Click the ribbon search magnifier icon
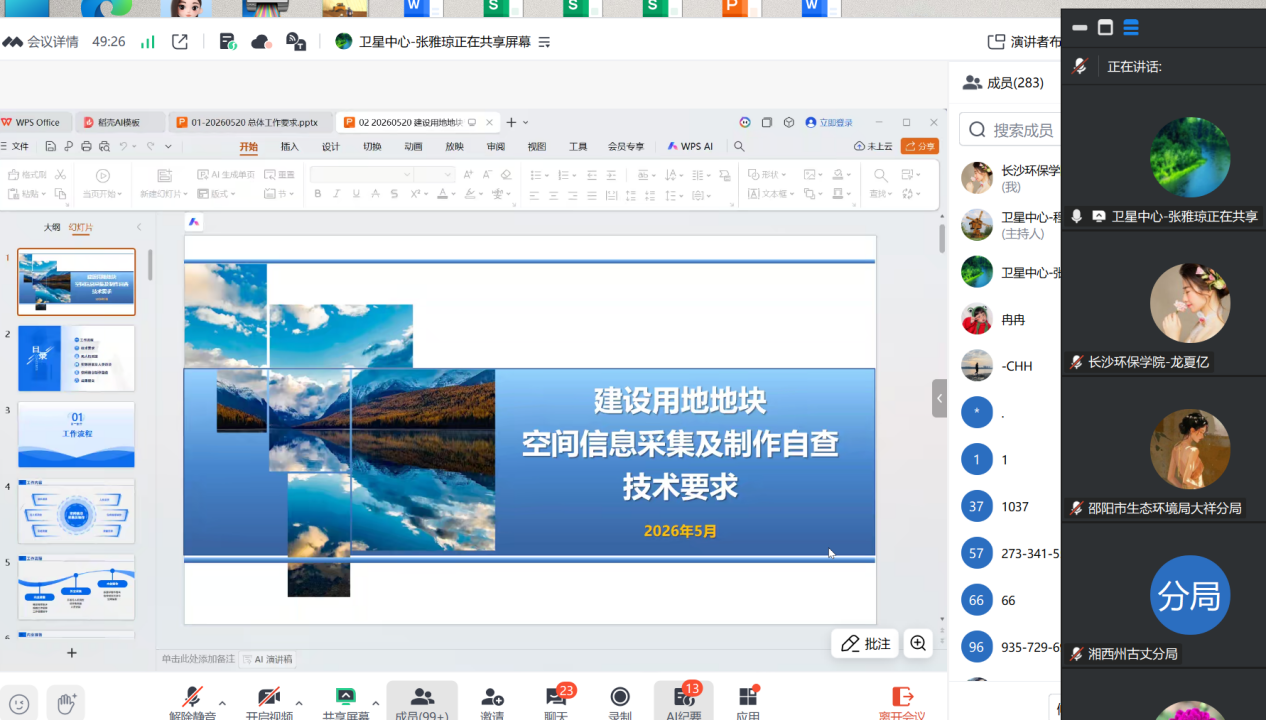Screen dimensions: 1266x720 pyautogui.click(x=739, y=146)
